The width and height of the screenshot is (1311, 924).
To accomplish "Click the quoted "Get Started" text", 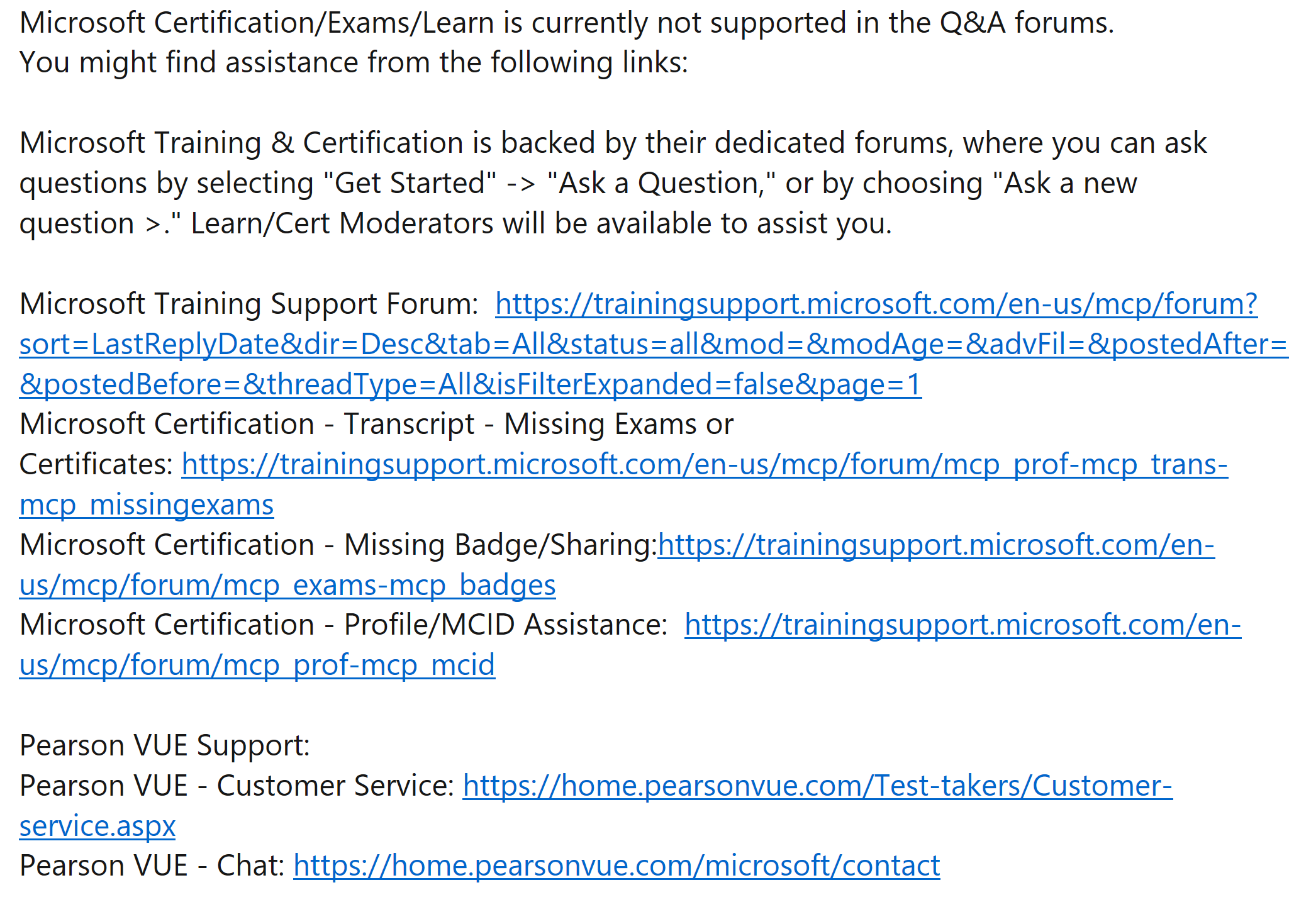I will tap(410, 184).
